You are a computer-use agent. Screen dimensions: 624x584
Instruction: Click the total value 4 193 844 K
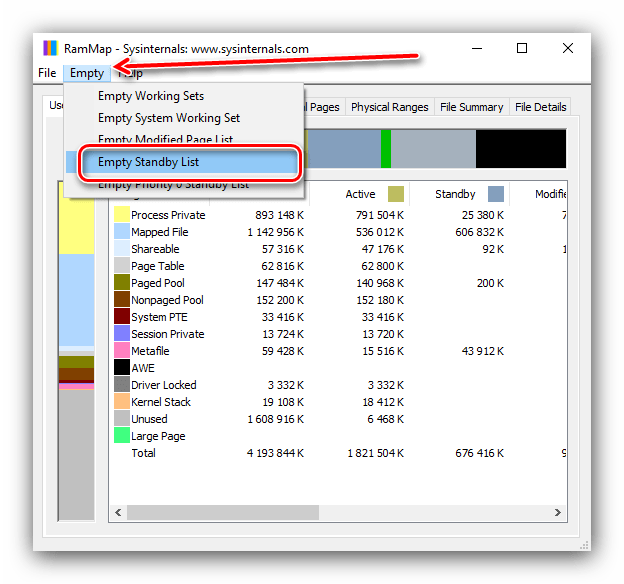pos(275,453)
